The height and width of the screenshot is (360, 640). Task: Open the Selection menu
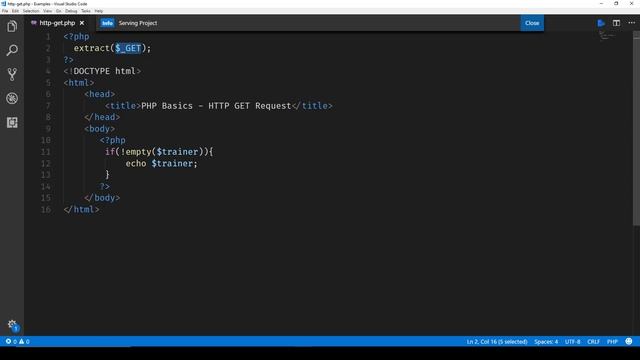tap(31, 11)
